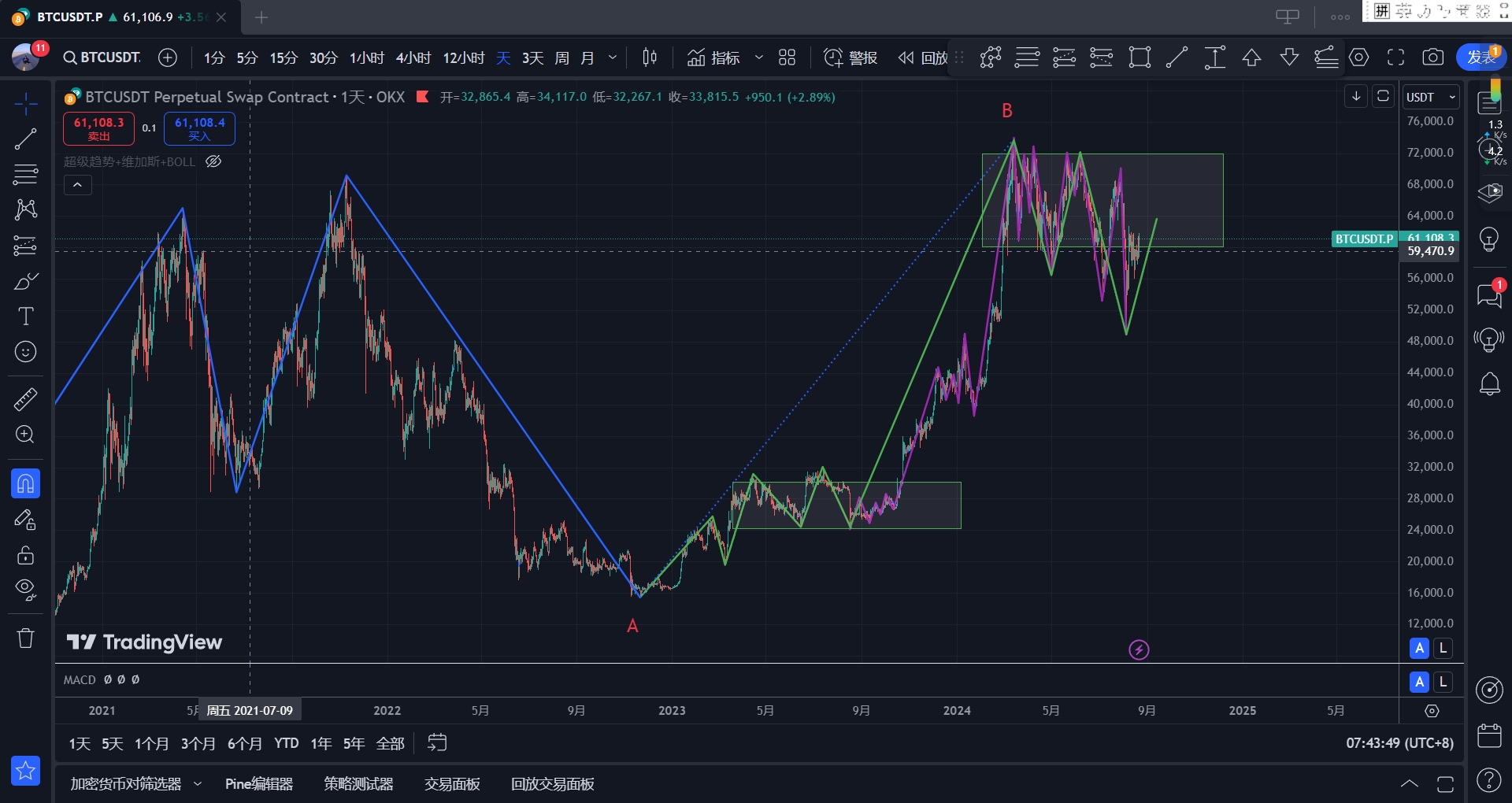The width and height of the screenshot is (1512, 803).
Task: Open the layout templates grid icon
Action: (787, 57)
